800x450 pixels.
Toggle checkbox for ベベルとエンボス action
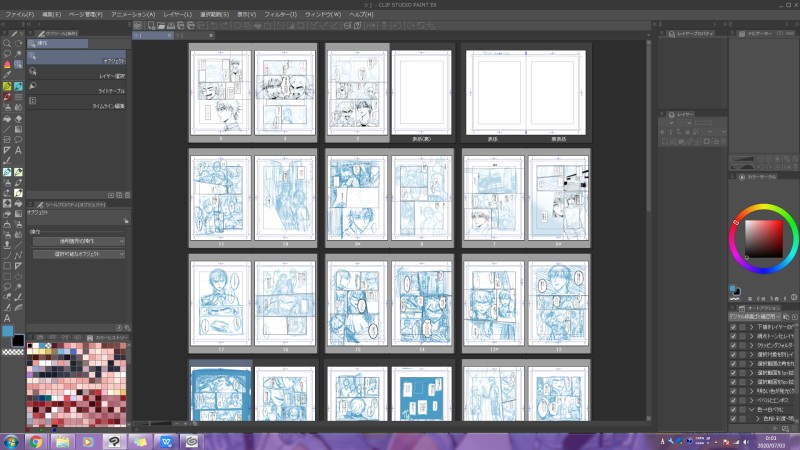[x=733, y=401]
